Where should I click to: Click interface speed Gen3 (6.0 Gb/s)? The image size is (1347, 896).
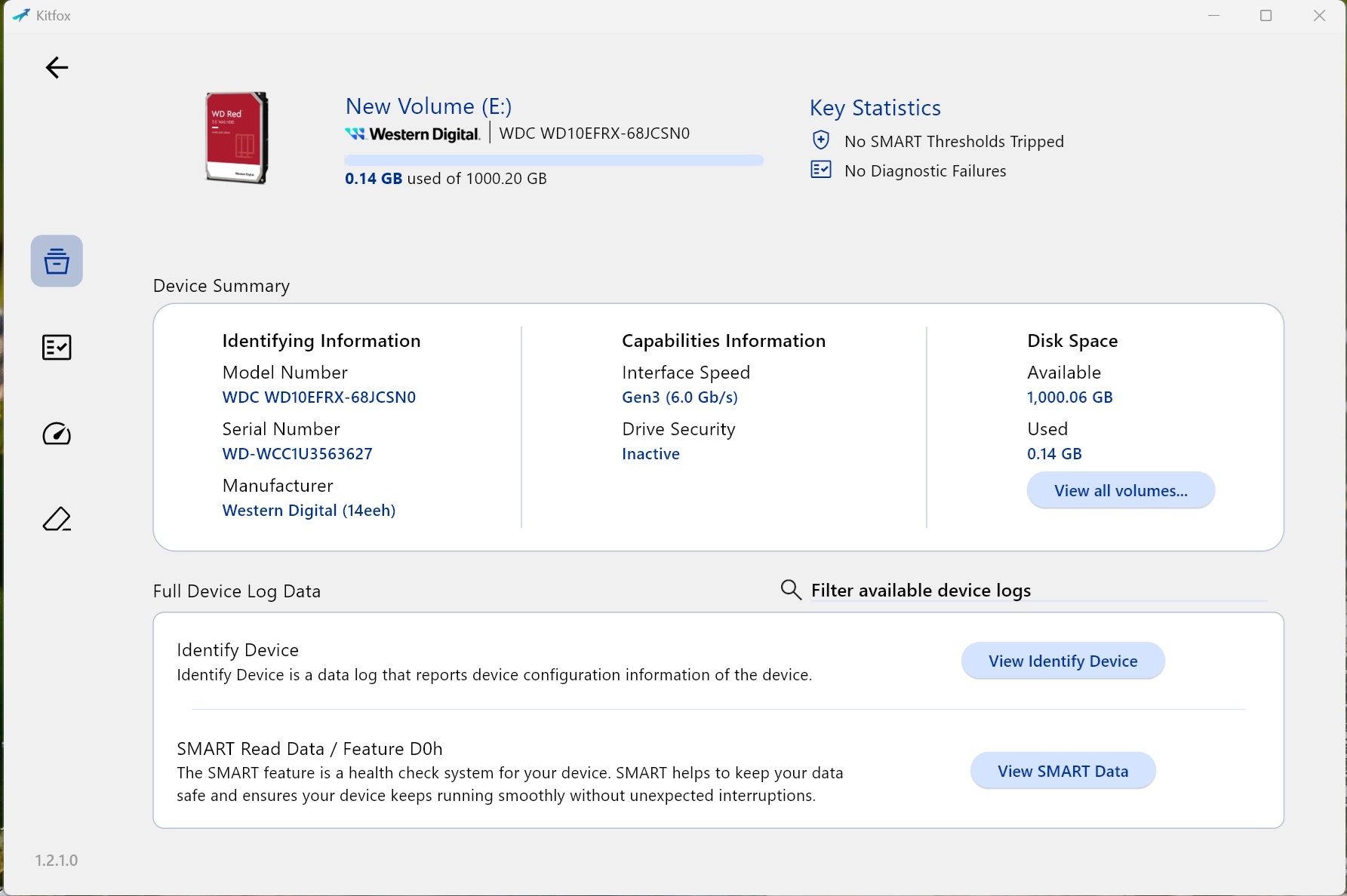[x=680, y=397]
